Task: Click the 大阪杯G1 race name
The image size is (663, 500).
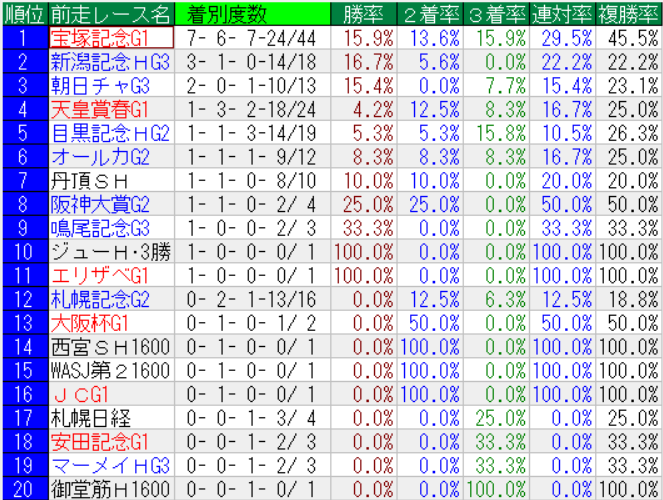Action: click(92, 322)
